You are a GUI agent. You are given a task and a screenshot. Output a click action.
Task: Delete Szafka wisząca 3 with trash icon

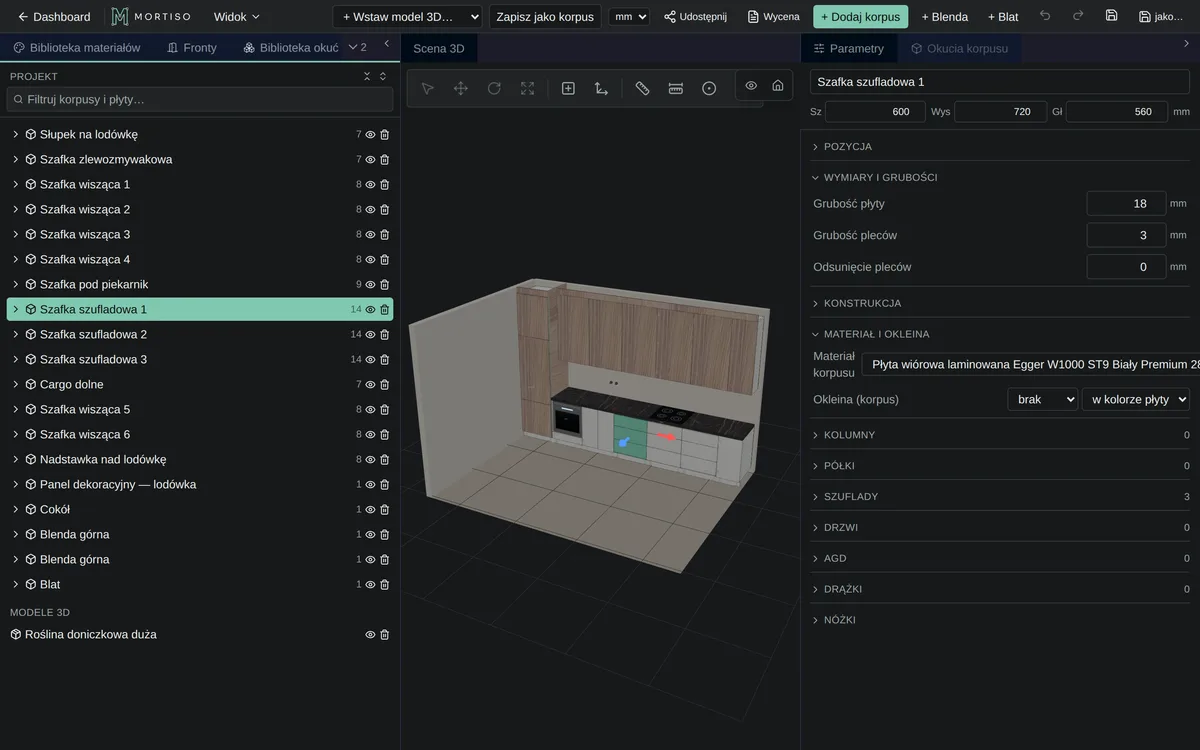coord(385,234)
